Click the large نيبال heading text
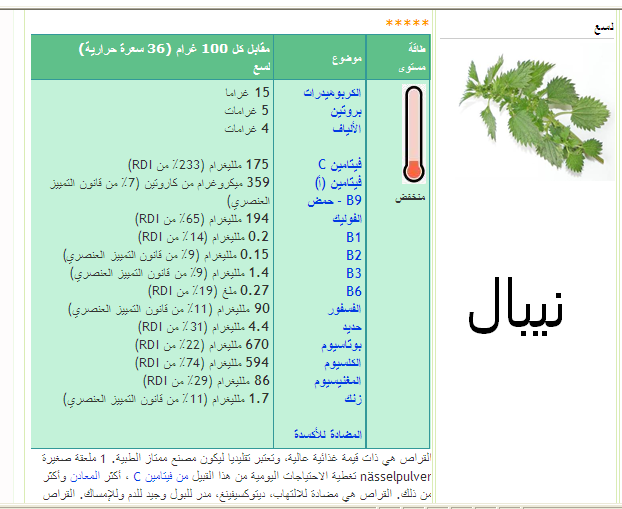The width and height of the screenshot is (622, 509). 515,311
